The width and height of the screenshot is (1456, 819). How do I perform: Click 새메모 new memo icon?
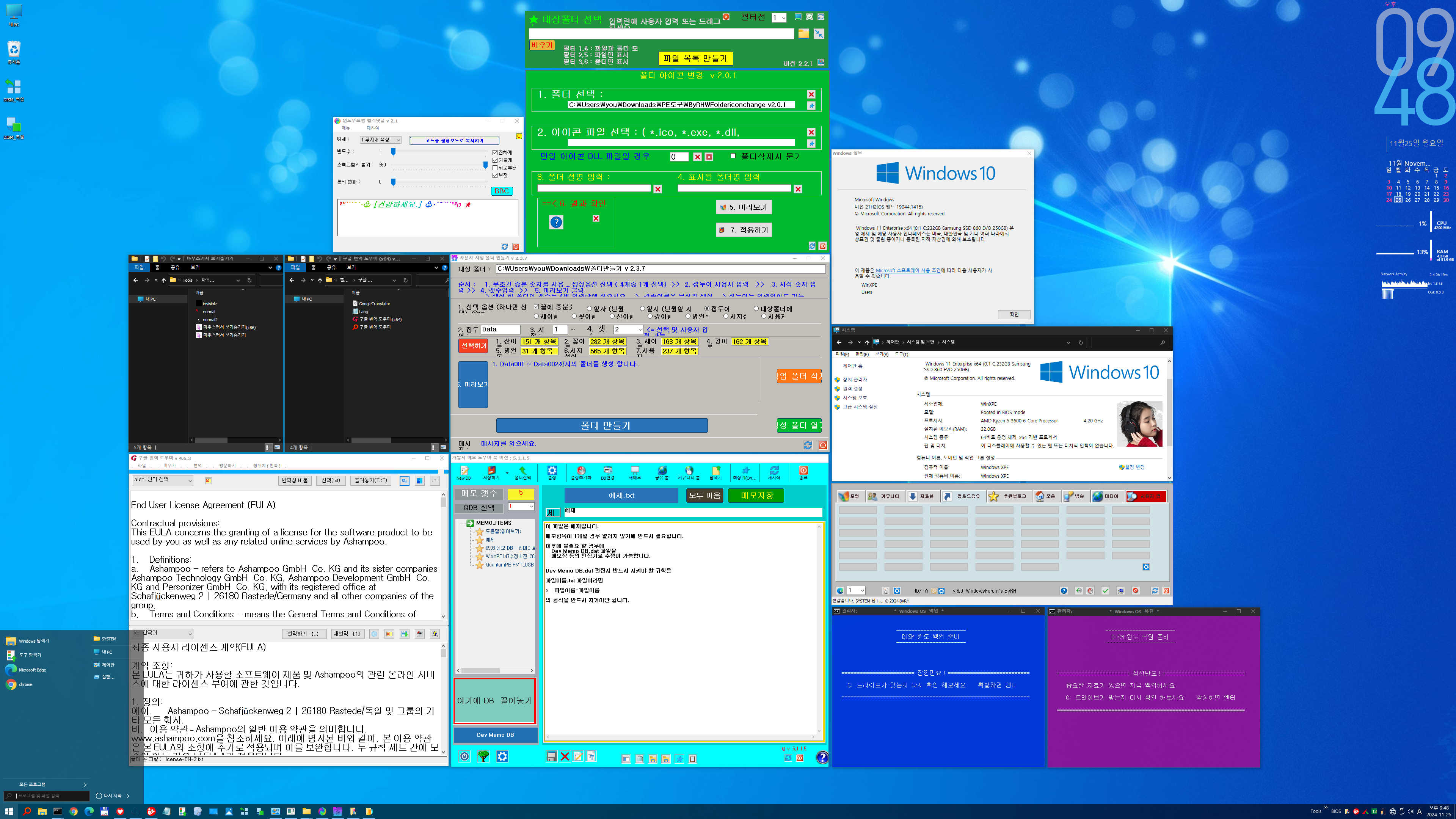pos(635,472)
